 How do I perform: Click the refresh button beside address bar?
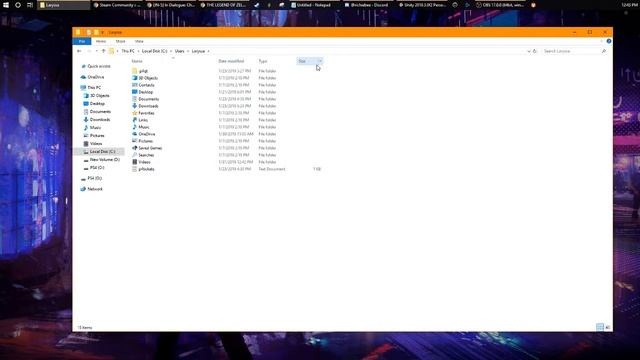click(x=535, y=51)
